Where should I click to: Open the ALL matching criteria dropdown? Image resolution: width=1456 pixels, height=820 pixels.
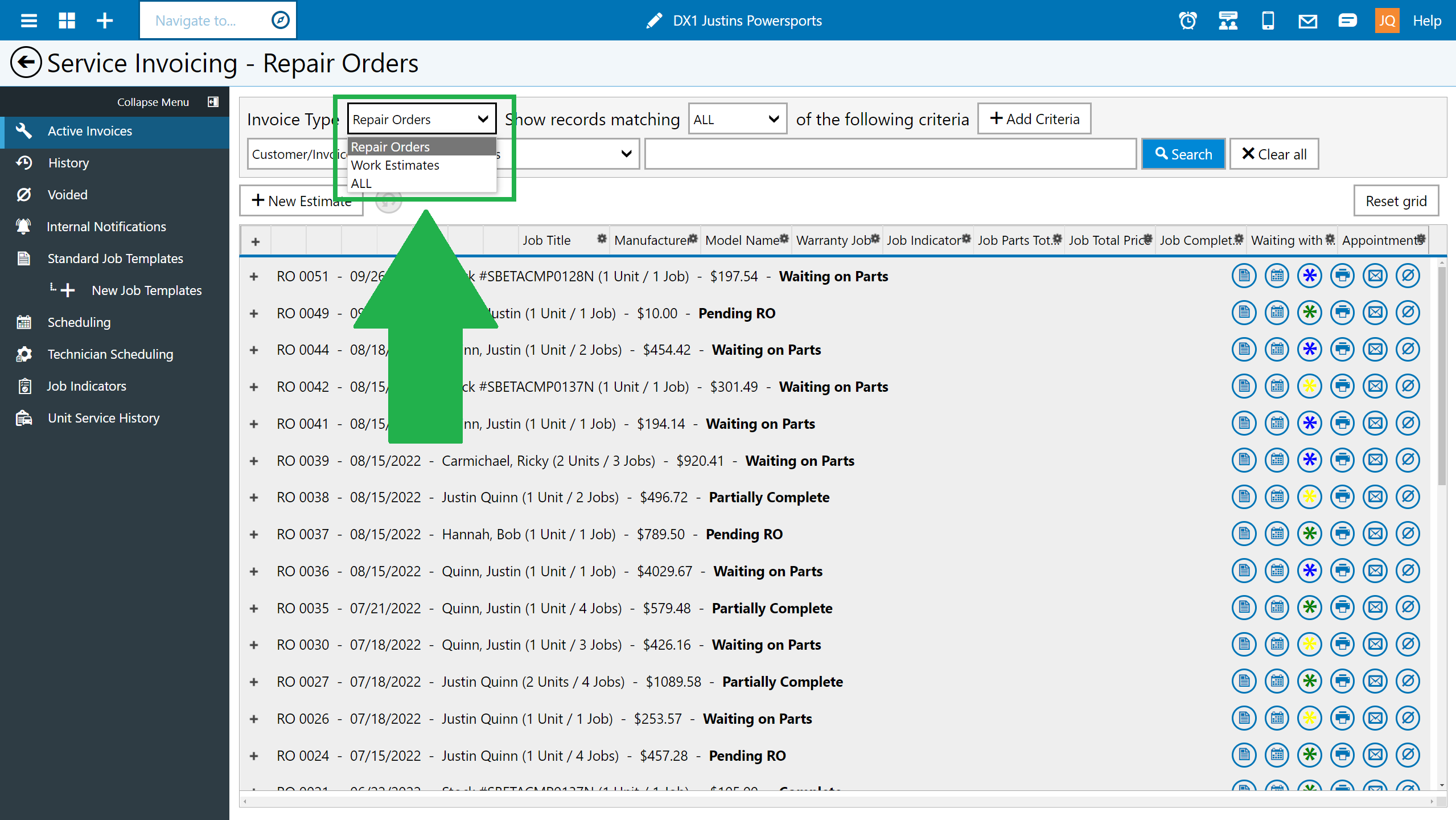point(737,119)
